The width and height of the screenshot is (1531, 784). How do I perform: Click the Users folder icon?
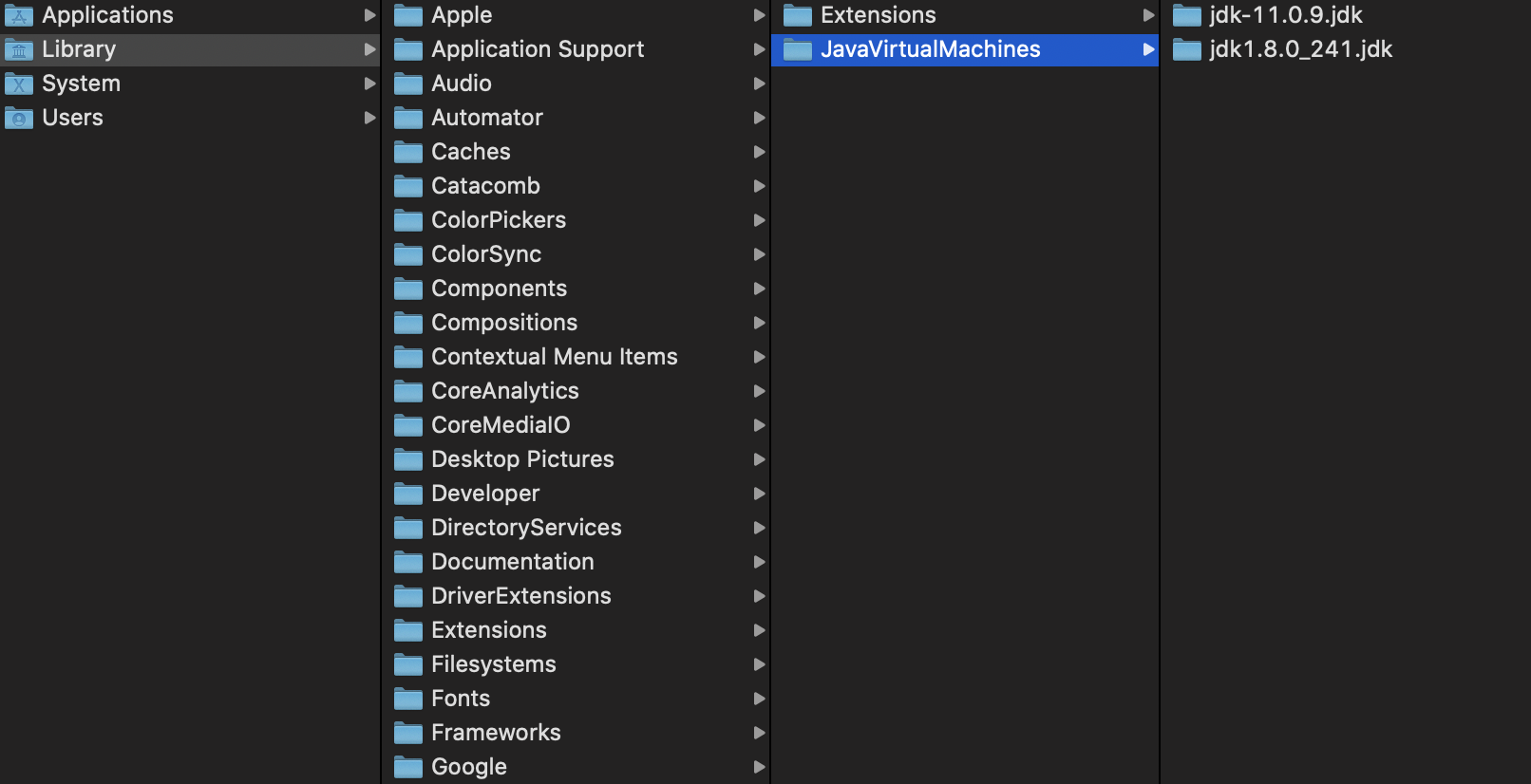[x=20, y=118]
